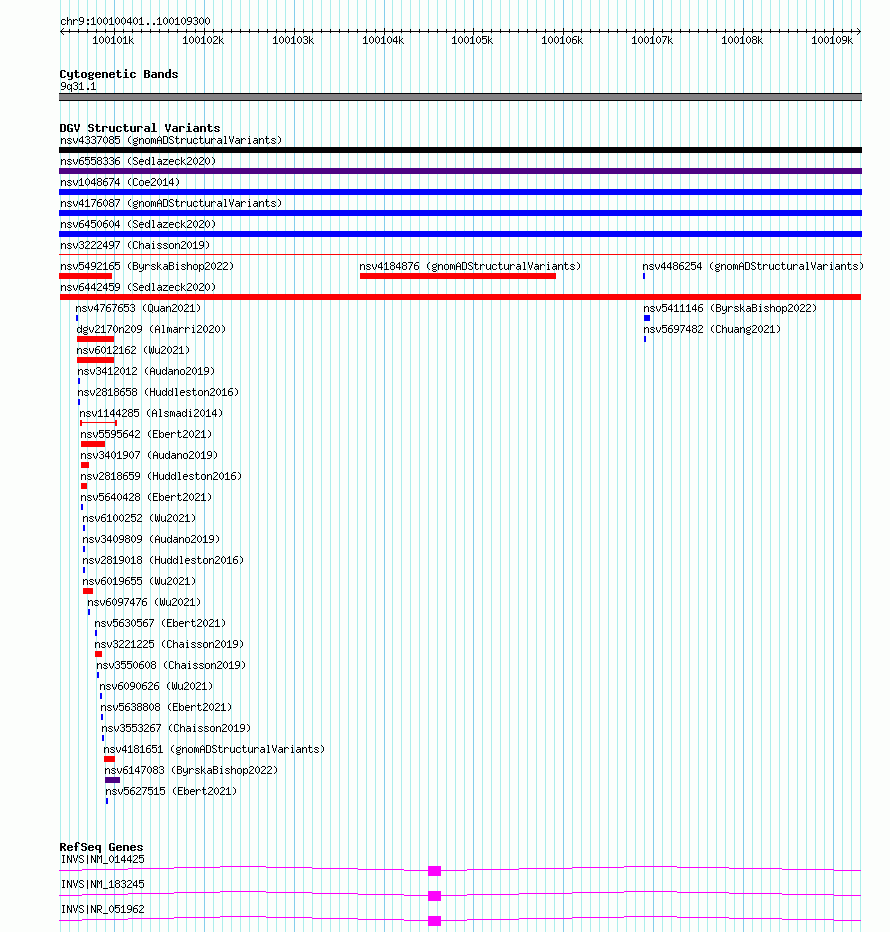Select nsv2818659 (Huddleston2016) label
The height and width of the screenshot is (932, 890).
[161, 476]
